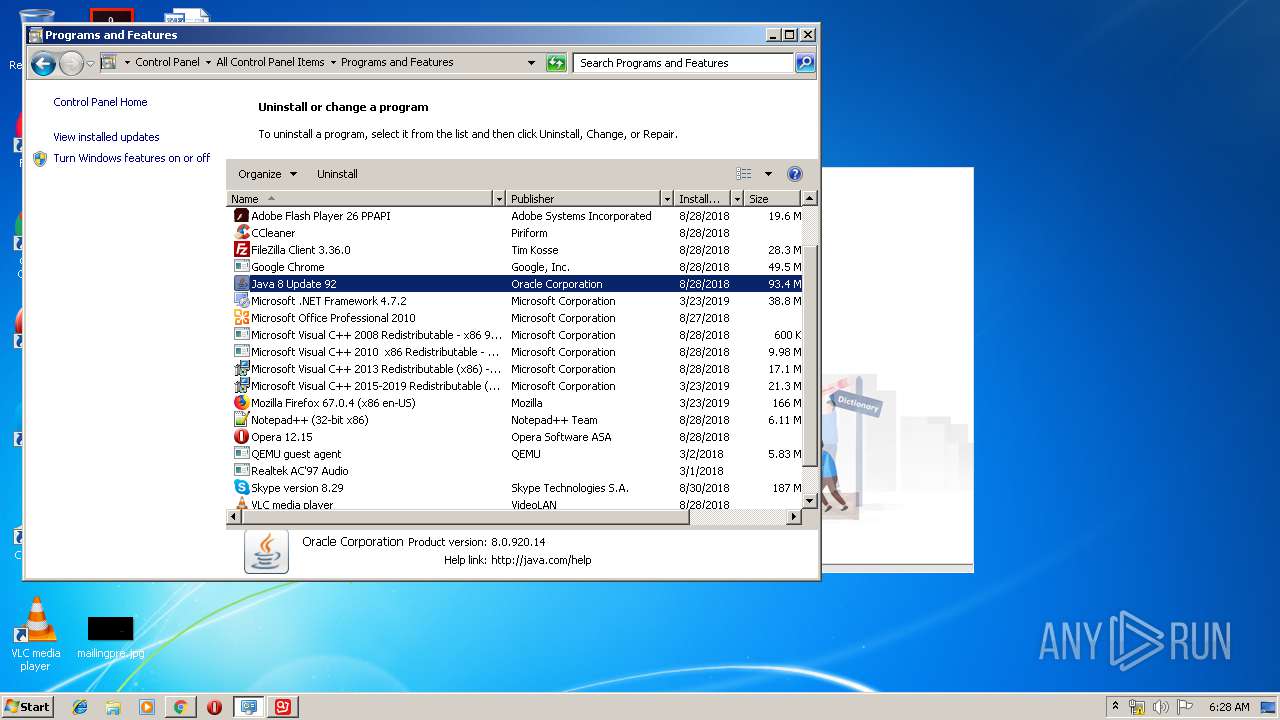Expand the address bar history dropdown
Viewport: 1280px width, 720px height.
[x=531, y=63]
